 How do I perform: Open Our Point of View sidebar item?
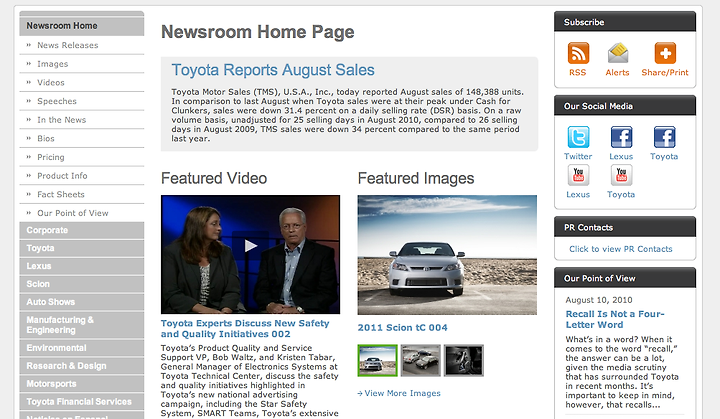82,213
